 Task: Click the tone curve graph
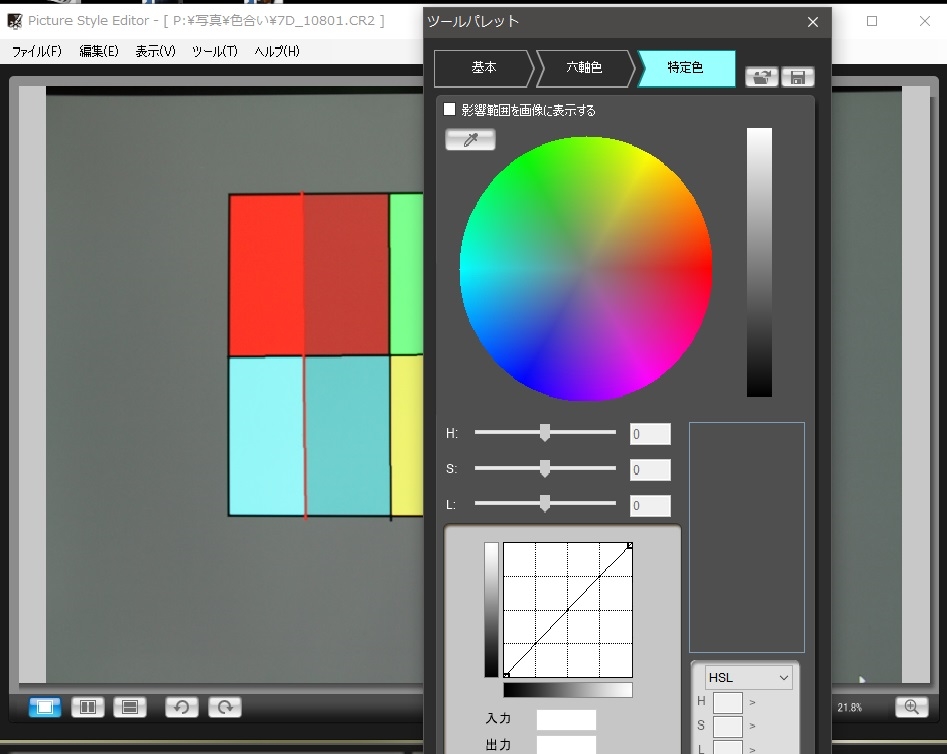(568, 610)
